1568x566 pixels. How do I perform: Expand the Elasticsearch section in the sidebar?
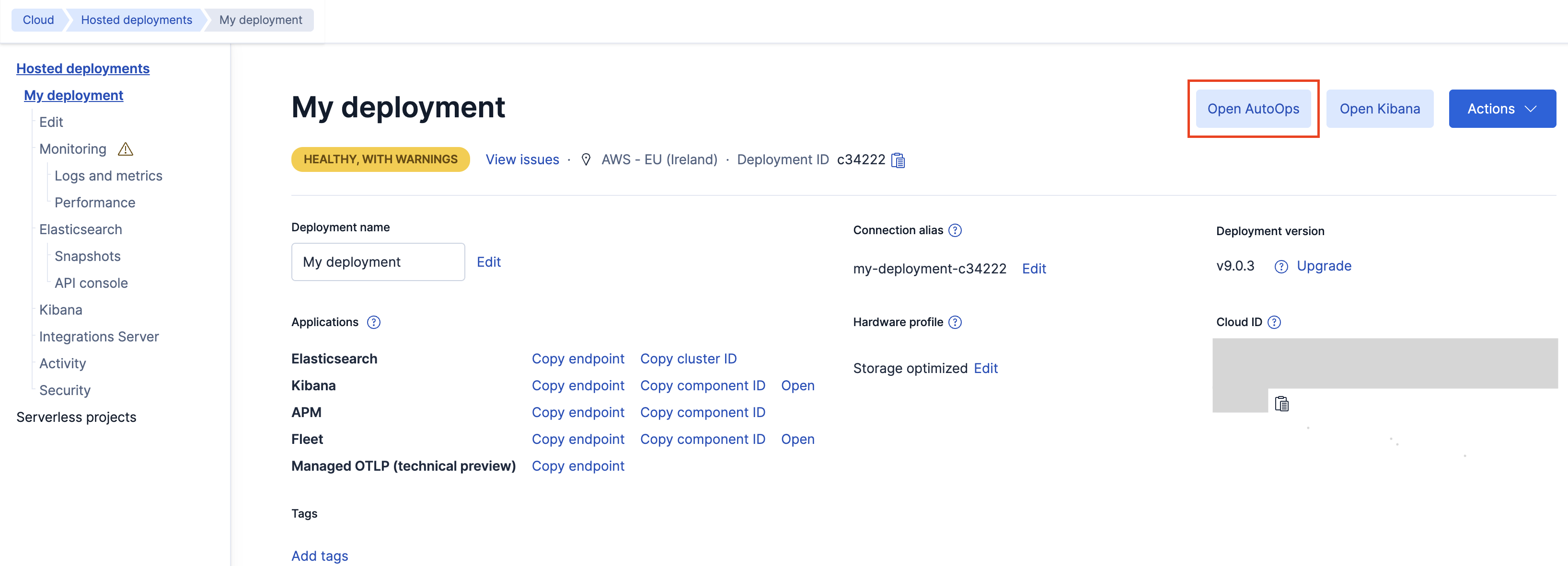click(x=81, y=229)
